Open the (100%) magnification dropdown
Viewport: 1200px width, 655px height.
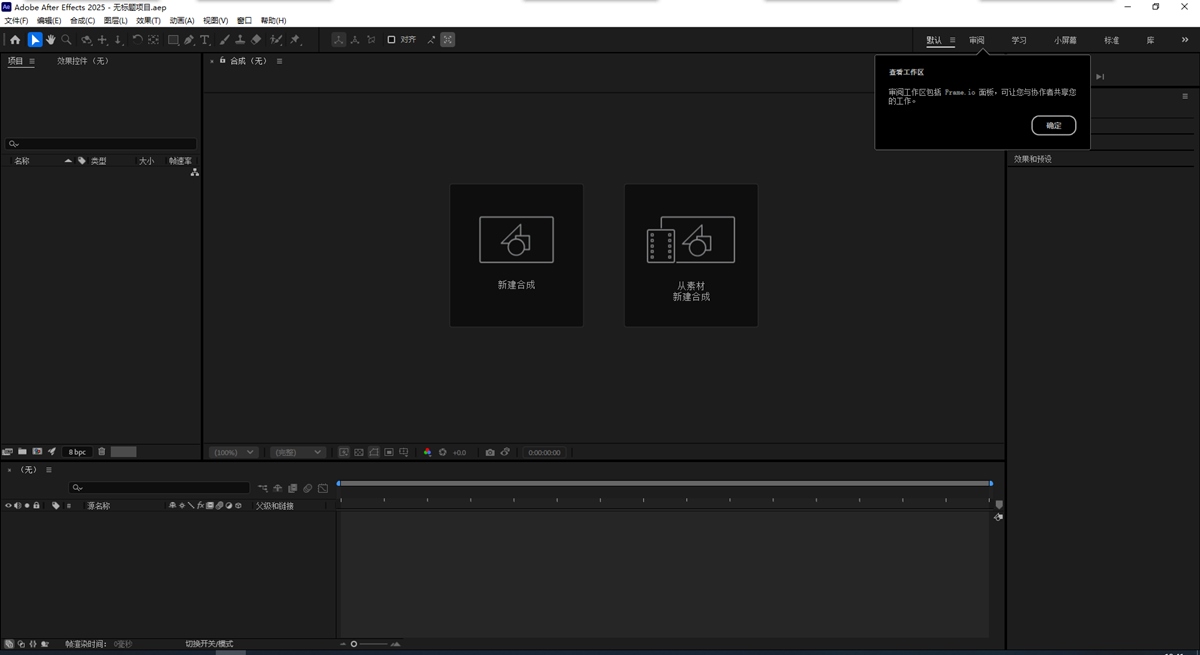pyautogui.click(x=234, y=452)
